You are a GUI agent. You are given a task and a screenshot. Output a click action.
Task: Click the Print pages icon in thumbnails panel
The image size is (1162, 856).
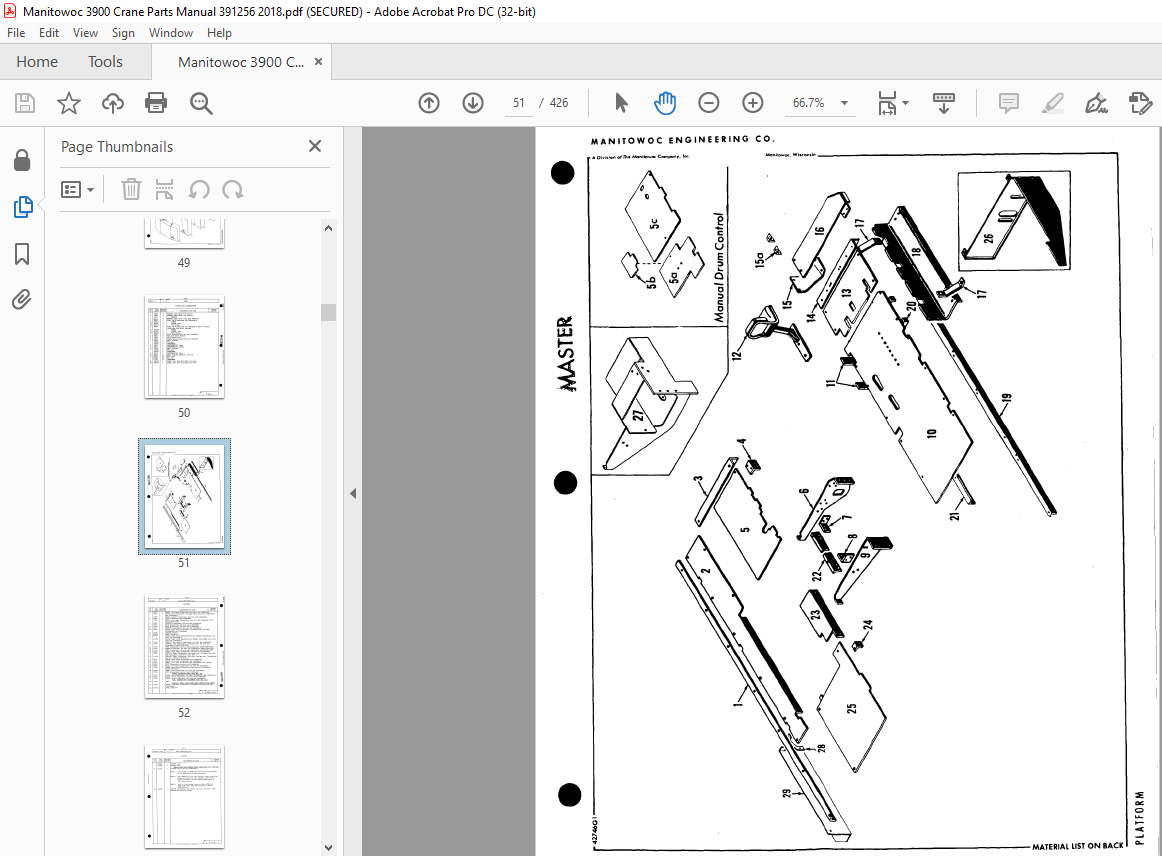[x=165, y=190]
